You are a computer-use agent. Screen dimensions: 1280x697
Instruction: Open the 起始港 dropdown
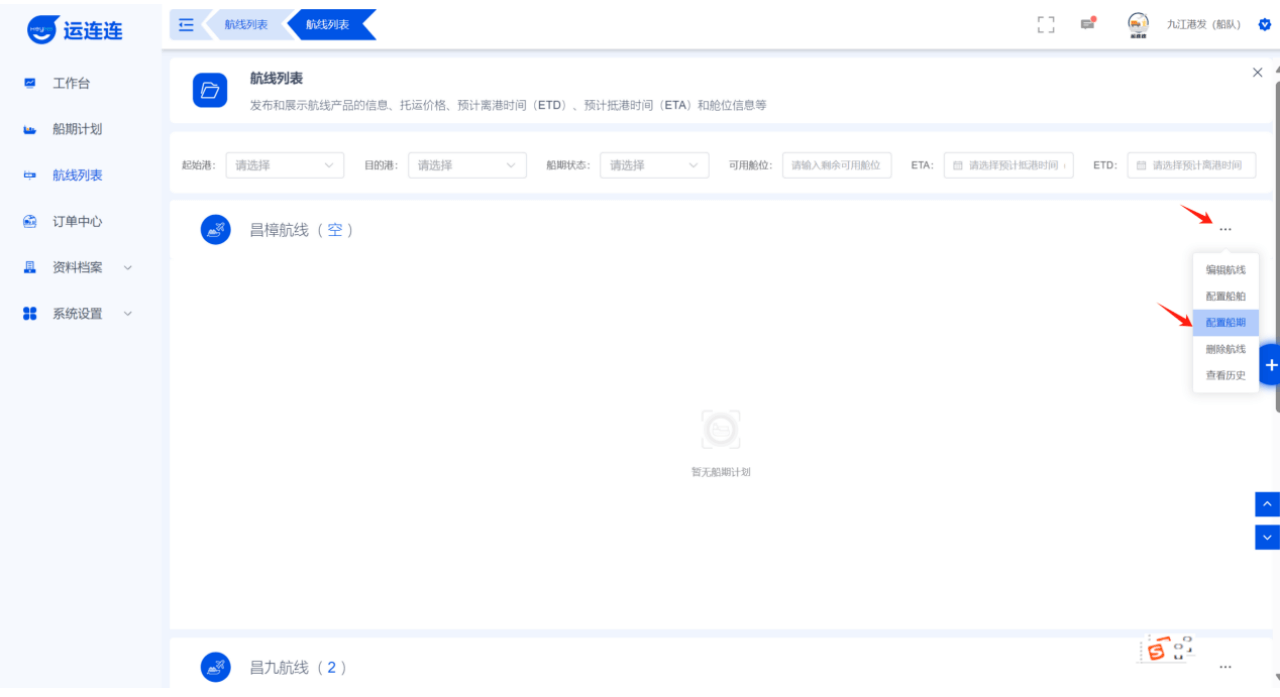[x=285, y=166]
